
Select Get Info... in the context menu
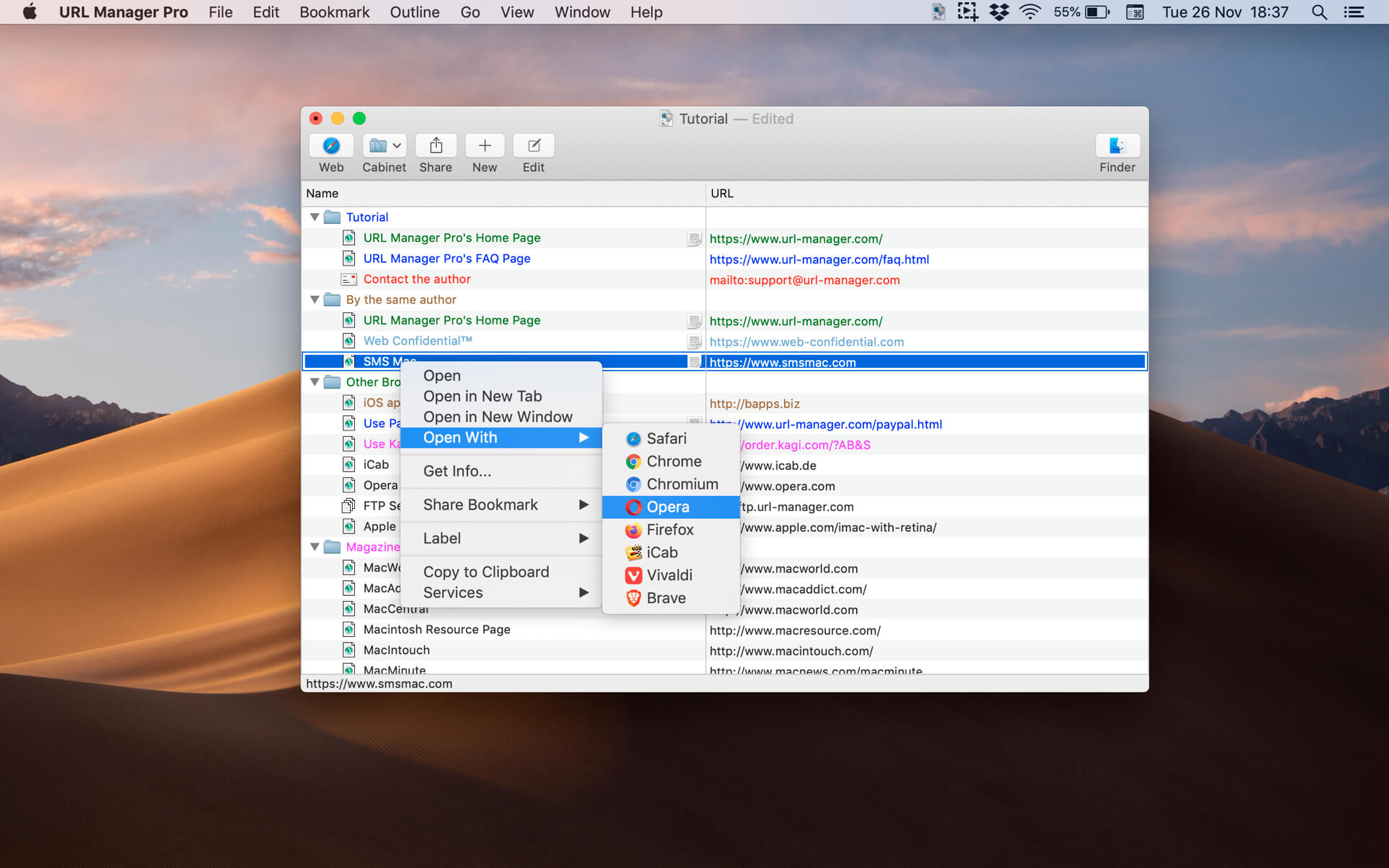457,471
